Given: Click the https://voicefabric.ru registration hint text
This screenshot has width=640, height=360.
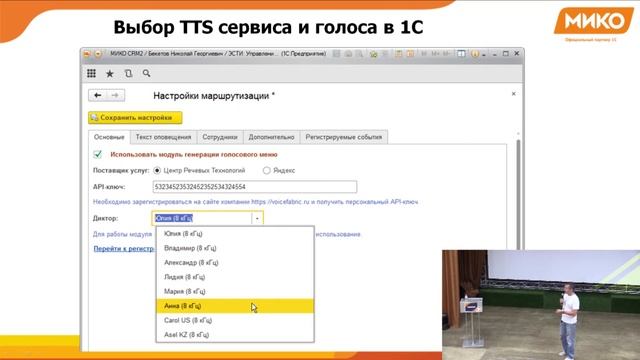Looking at the screenshot, I should coord(256,202).
